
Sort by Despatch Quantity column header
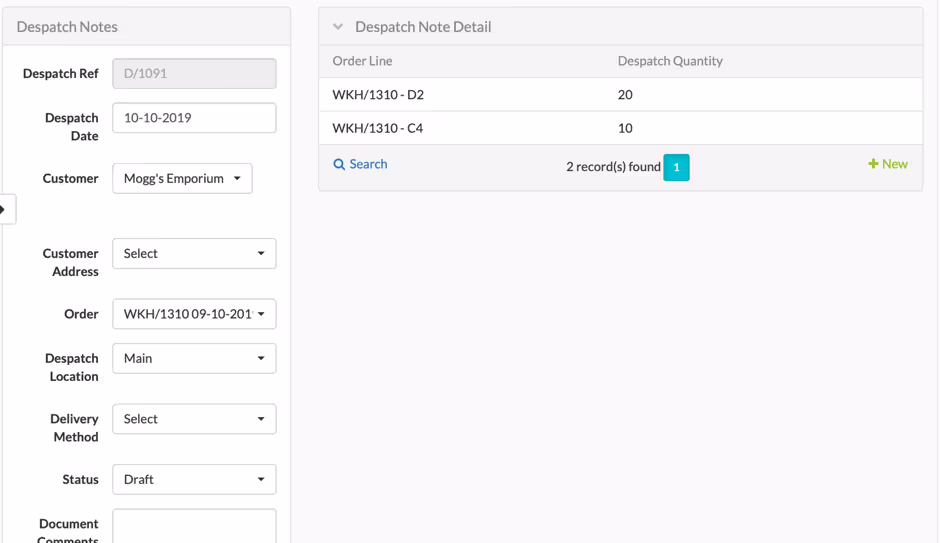click(x=670, y=61)
